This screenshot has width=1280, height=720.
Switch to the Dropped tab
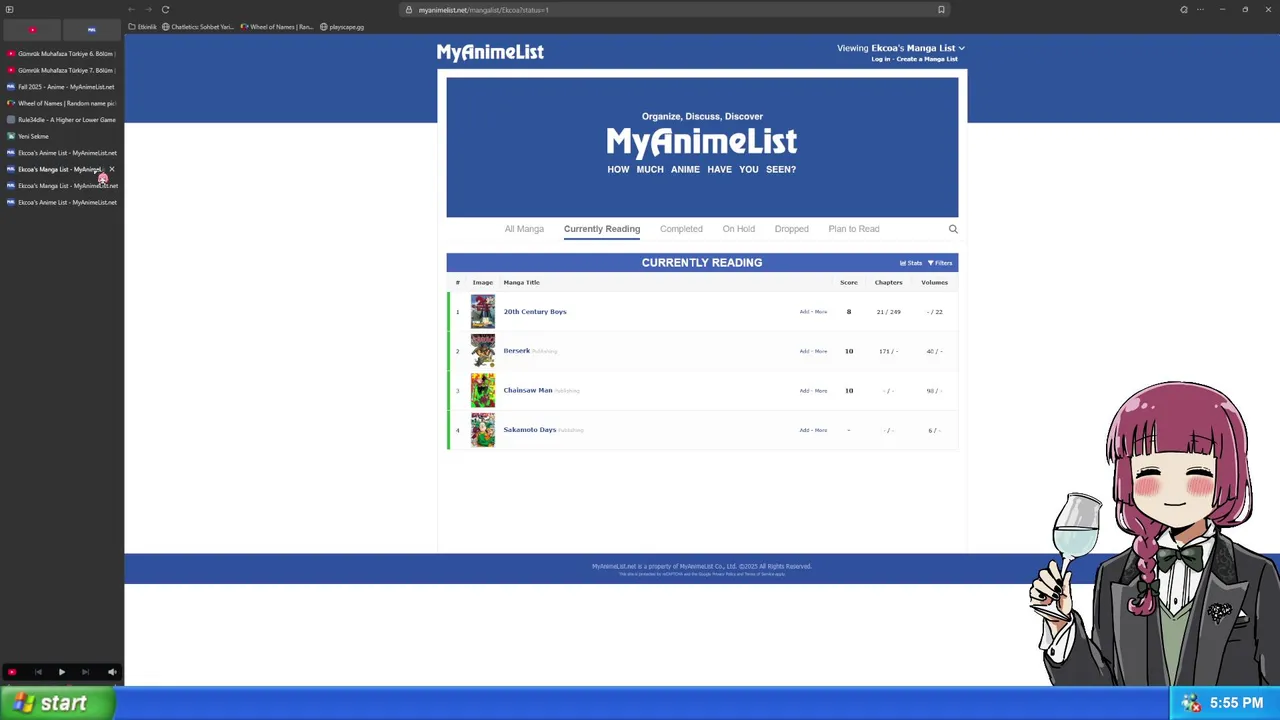tap(791, 229)
